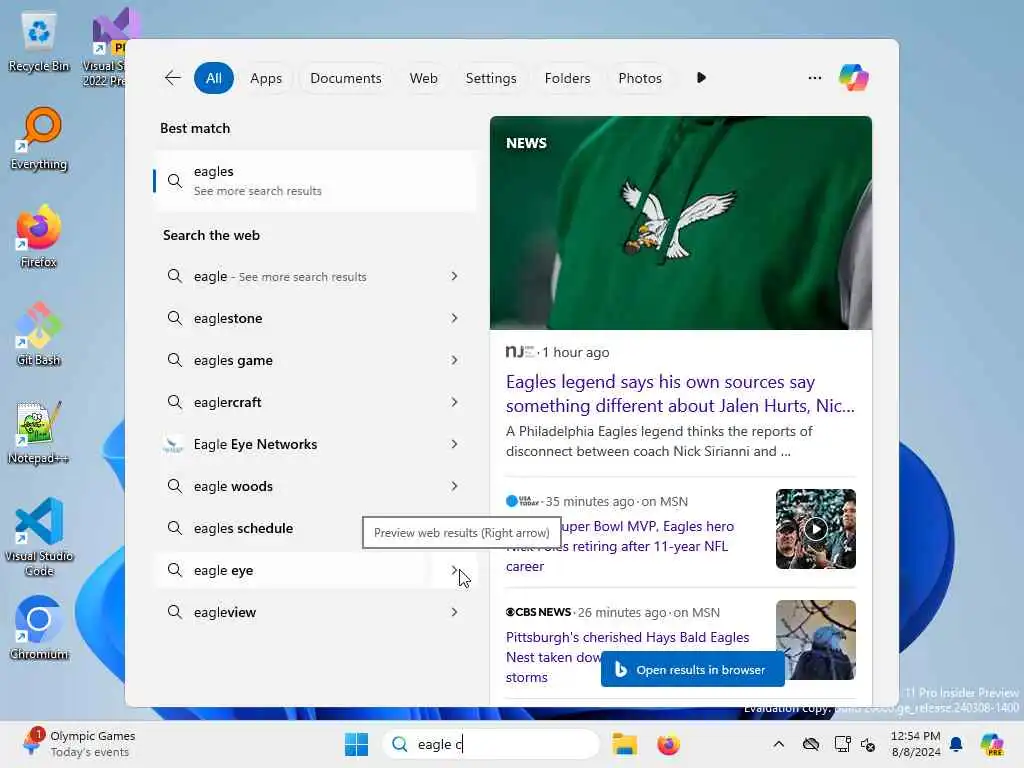Switch to the Photos filter tab
The height and width of the screenshot is (768, 1024).
(640, 78)
